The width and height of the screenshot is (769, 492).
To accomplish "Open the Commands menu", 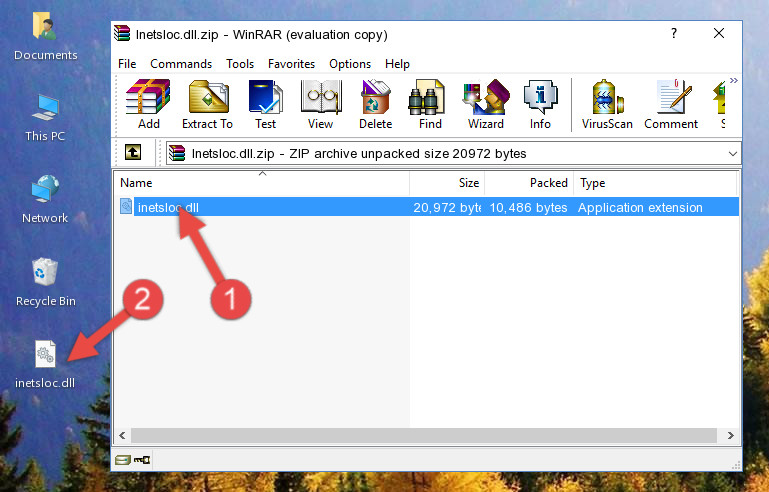I will 181,64.
